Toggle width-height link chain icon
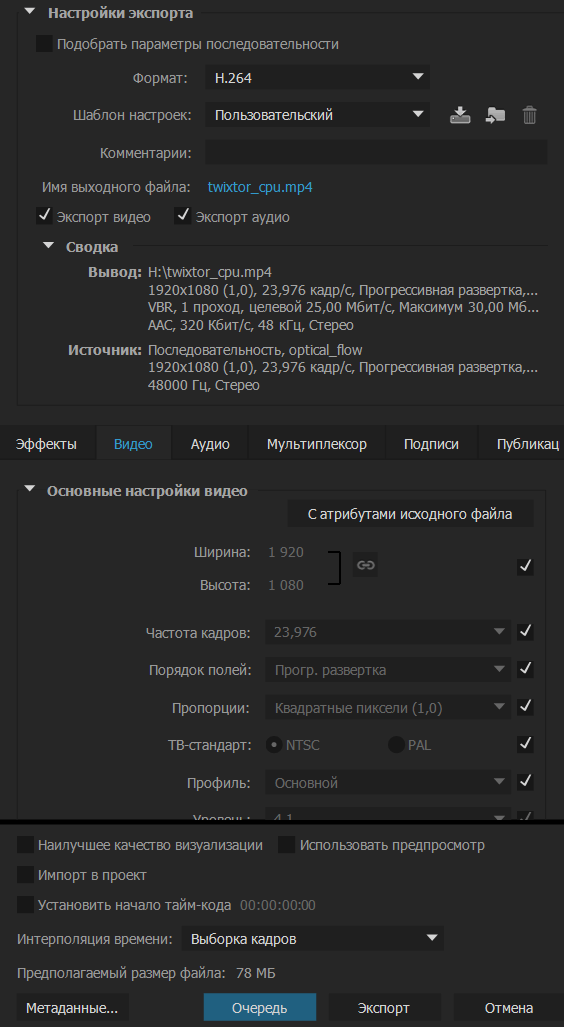Viewport: 564px width, 1027px height. pyautogui.click(x=366, y=565)
